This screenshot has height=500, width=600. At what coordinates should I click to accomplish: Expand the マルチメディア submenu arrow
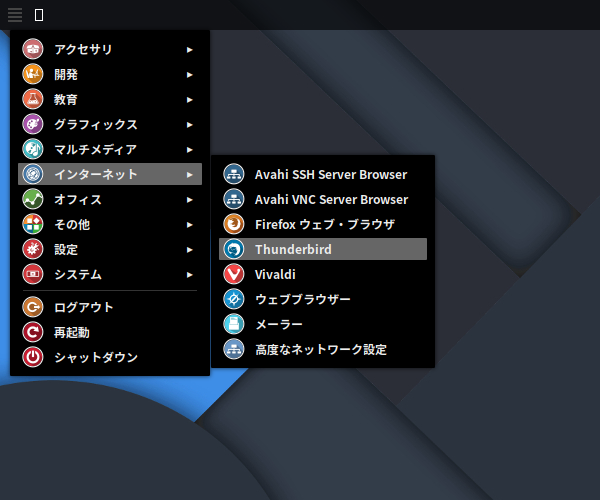[x=189, y=150]
